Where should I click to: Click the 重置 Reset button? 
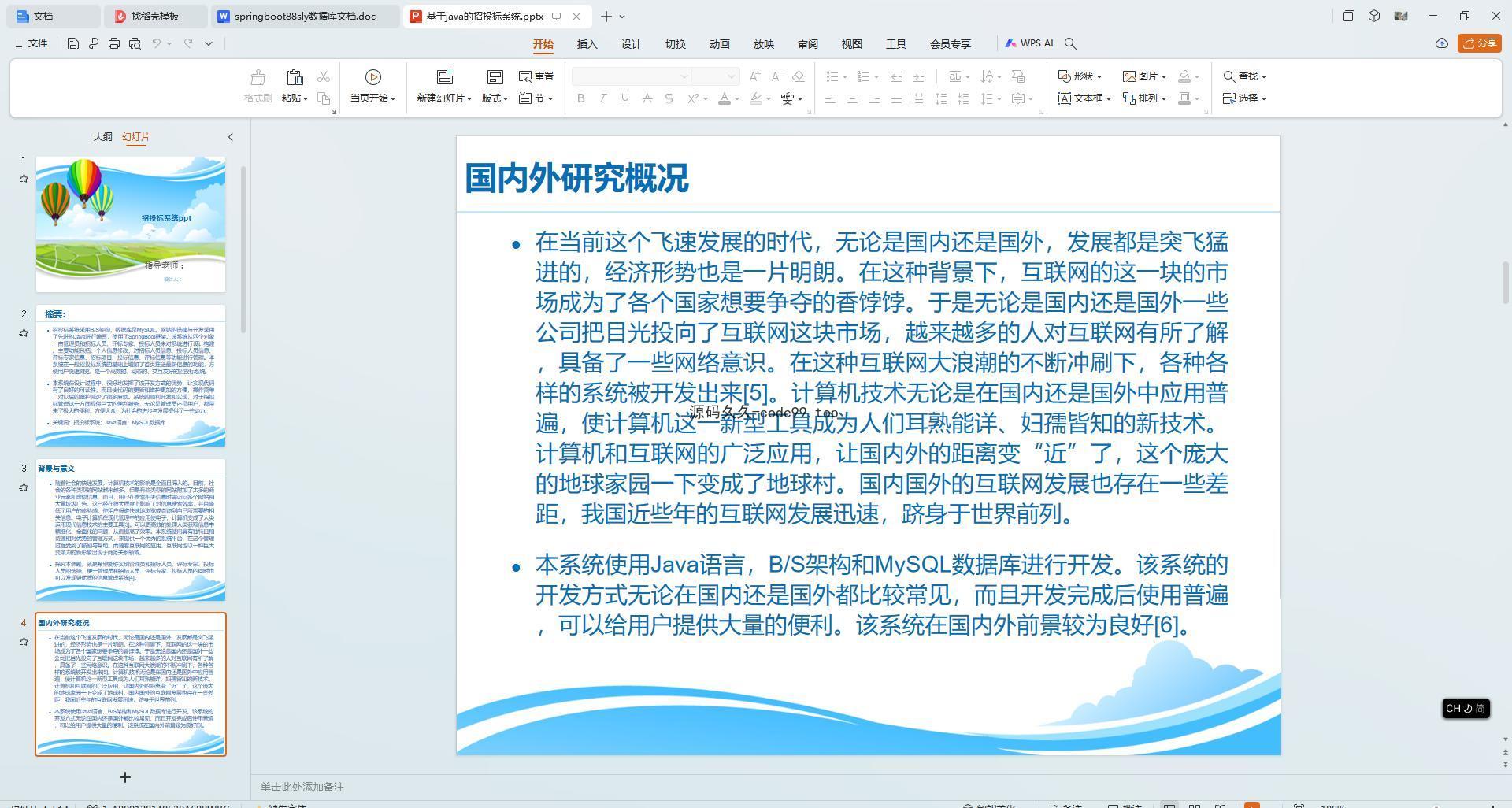coord(536,76)
